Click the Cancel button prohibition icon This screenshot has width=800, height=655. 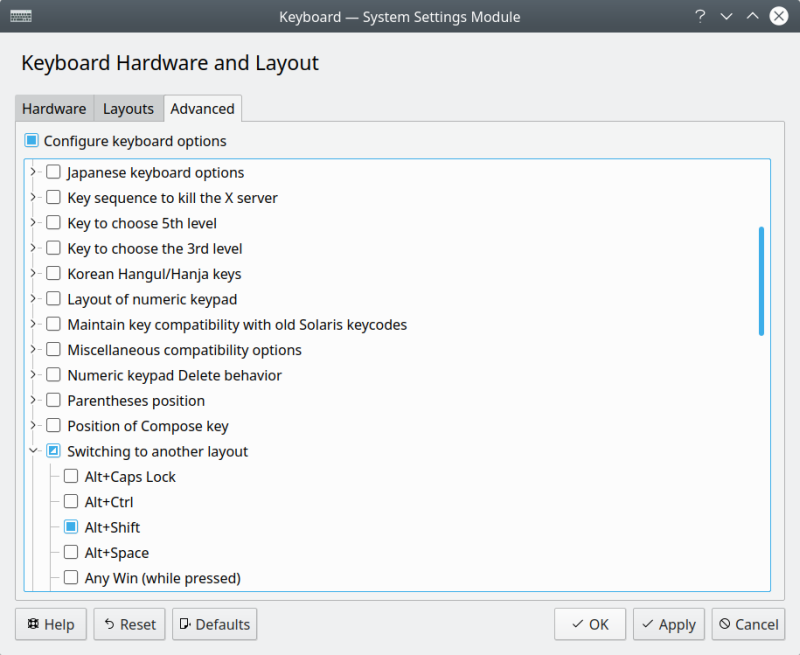coord(724,624)
